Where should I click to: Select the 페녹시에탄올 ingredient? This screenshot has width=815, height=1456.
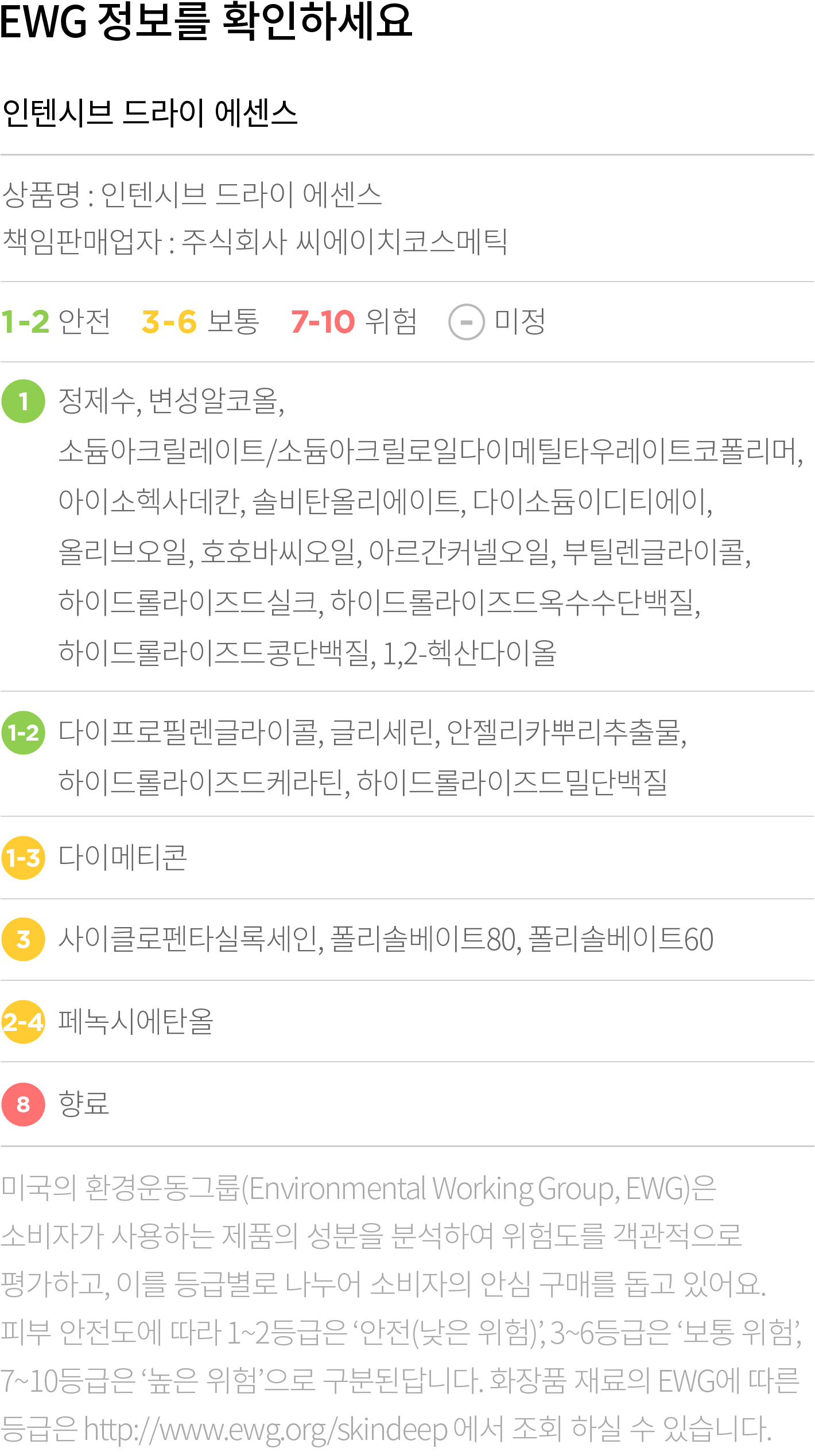click(136, 1021)
